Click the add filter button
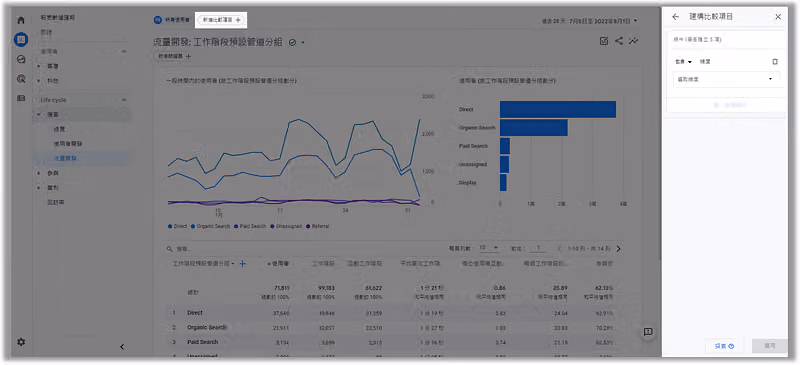The image size is (800, 365). point(174,56)
